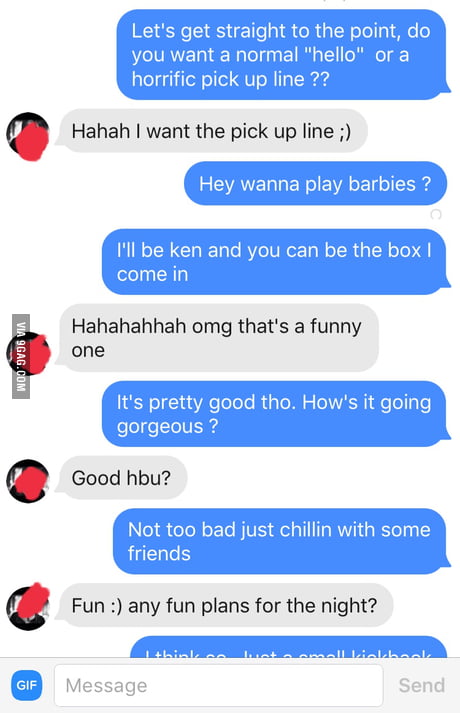Select the 'It's pretty good tho' message

pos(275,414)
